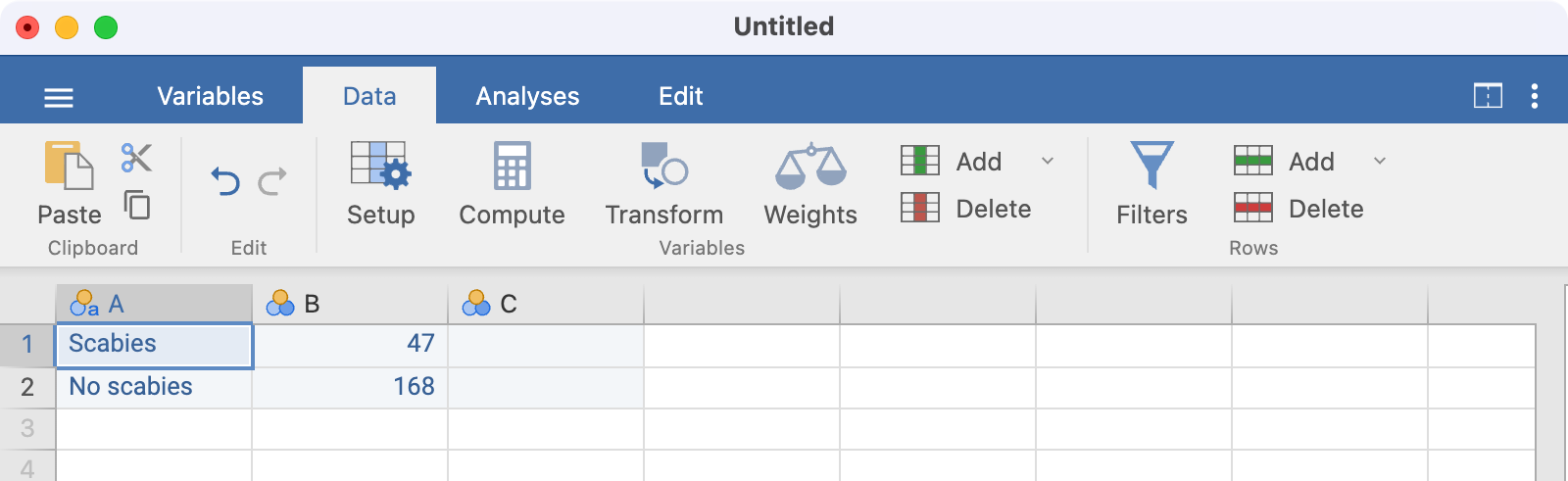Screen dimensions: 1568x481
Task: Select the cell containing 168
Action: 350,387
